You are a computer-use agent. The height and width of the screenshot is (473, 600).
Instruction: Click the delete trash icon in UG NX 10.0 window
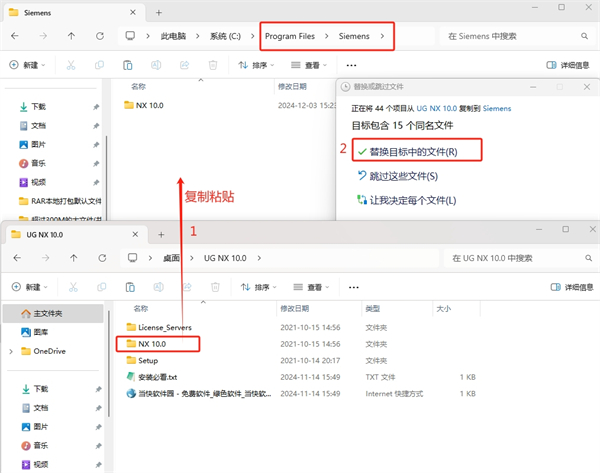213,286
